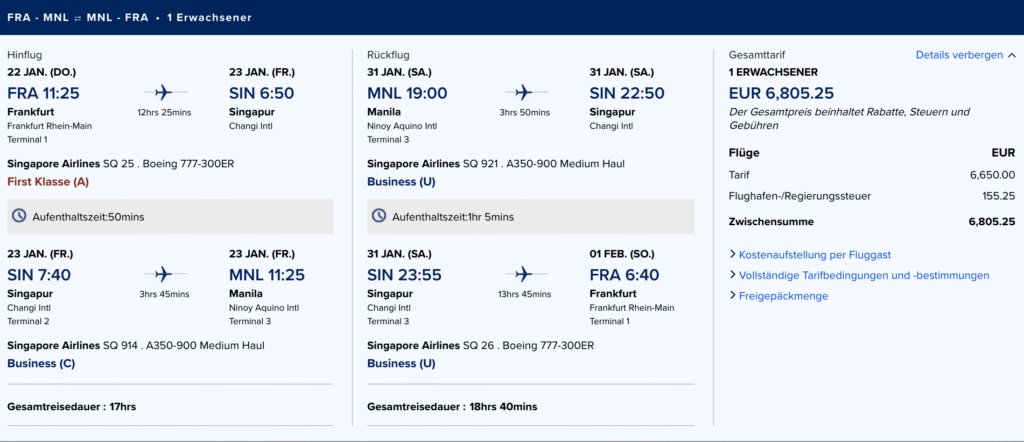Viewport: 1024px width, 442px height.
Task: Click the First Klasse (A) fare class
Action: pyautogui.click(x=48, y=181)
